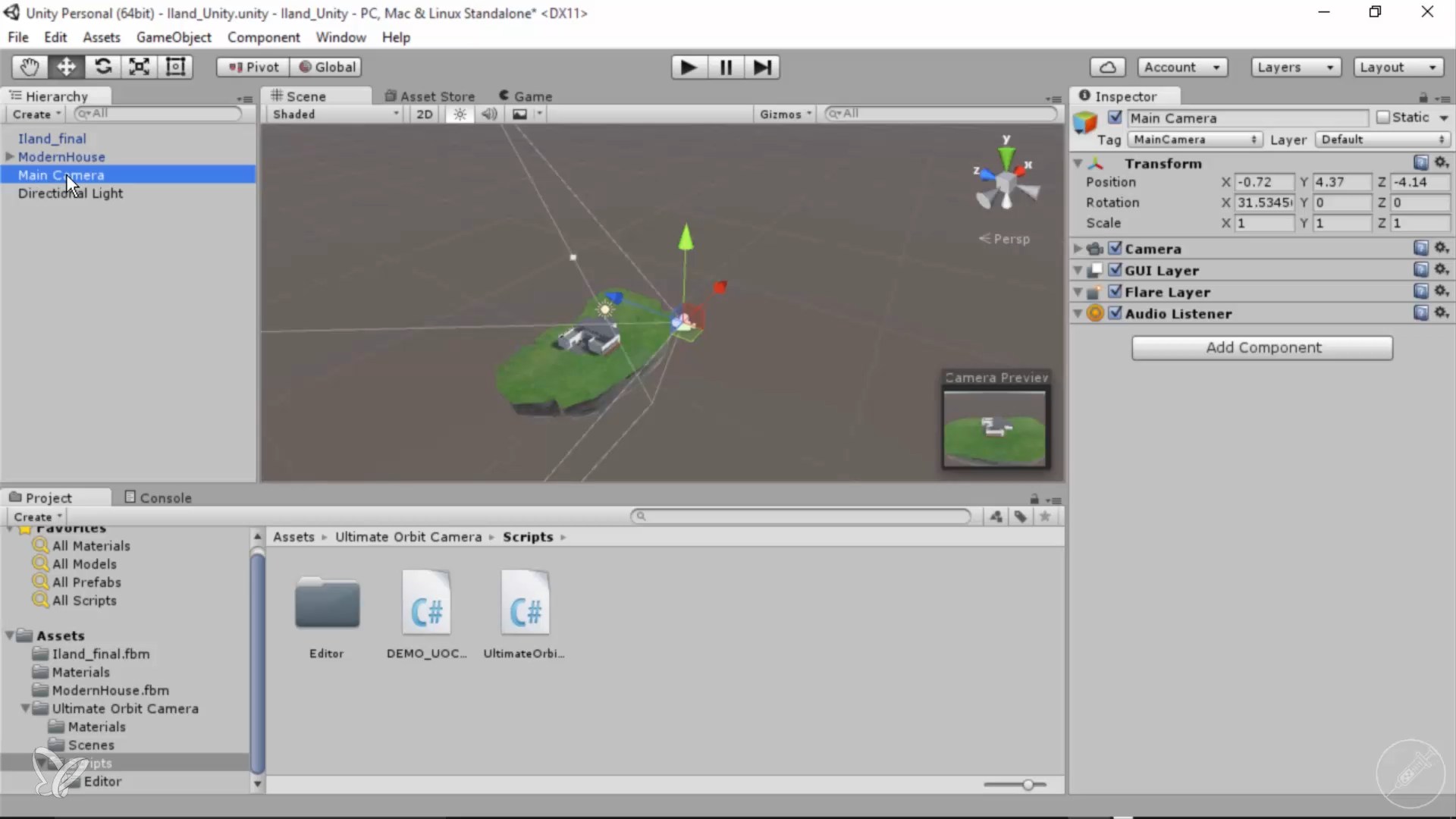Select the Rotate tool

tap(102, 67)
